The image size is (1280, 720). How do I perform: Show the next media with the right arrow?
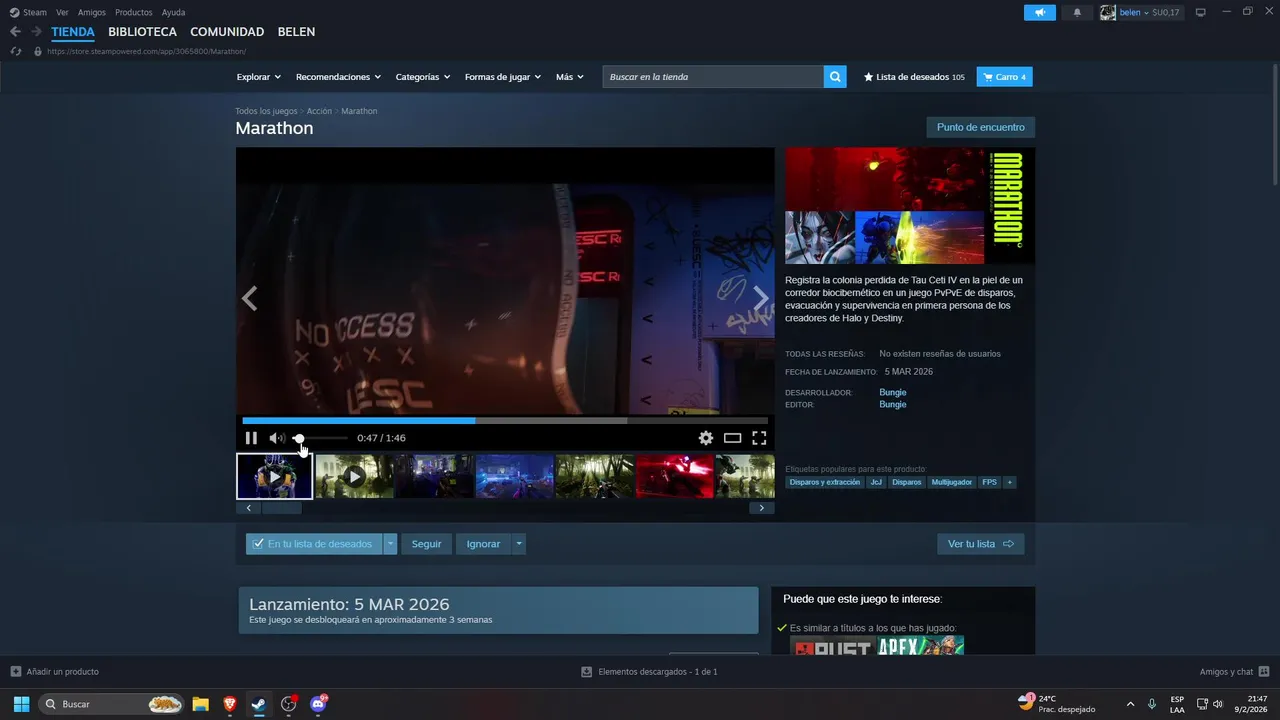761,298
